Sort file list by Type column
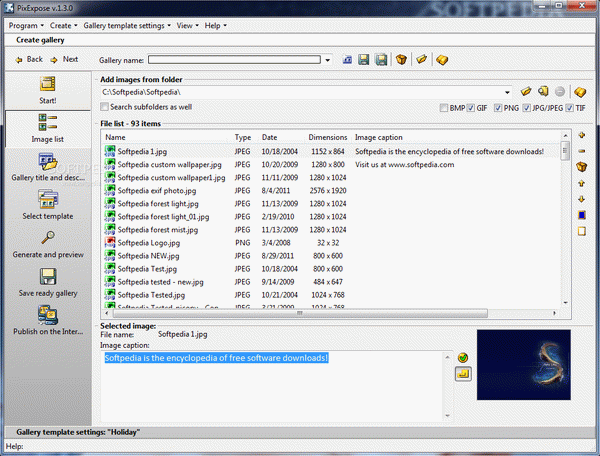The width and height of the screenshot is (600, 456). coord(245,137)
